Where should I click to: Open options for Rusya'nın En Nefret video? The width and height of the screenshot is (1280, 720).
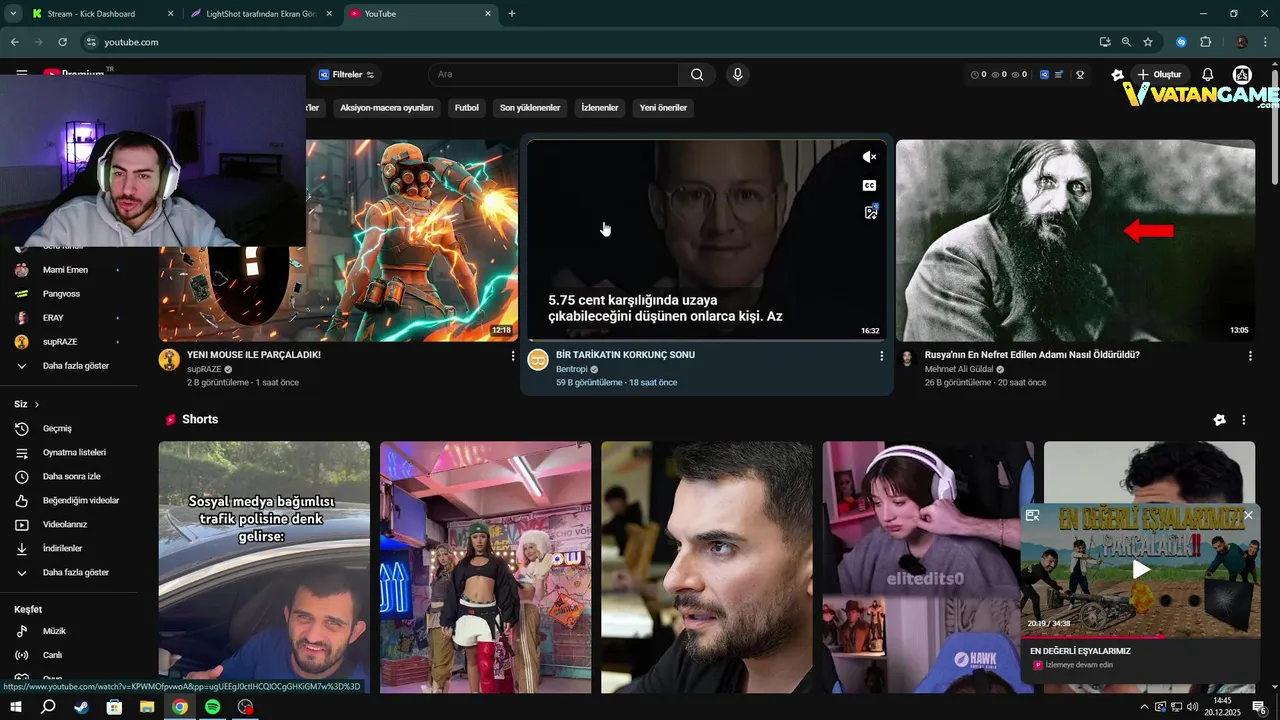point(1250,356)
